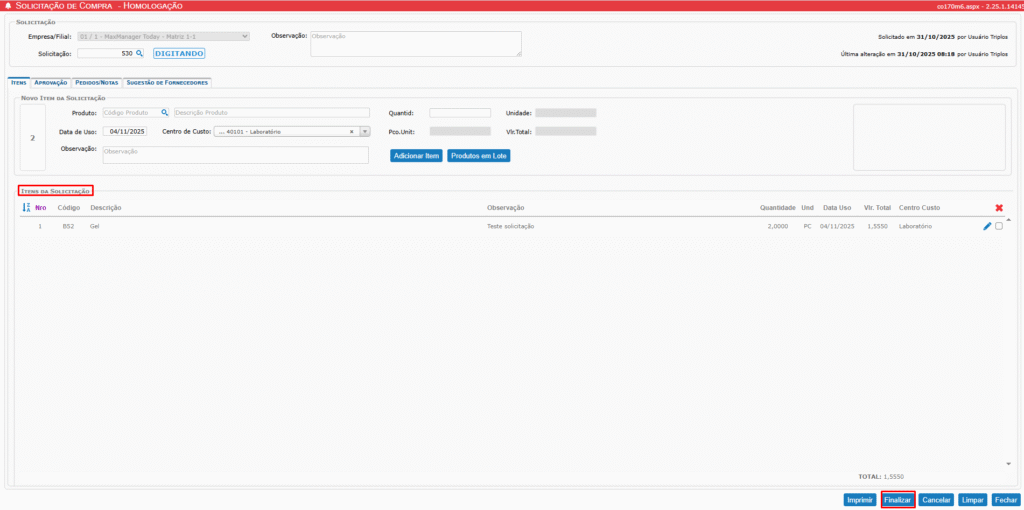Click the Produtos em Lote button
The height and width of the screenshot is (510, 1024).
click(x=479, y=156)
